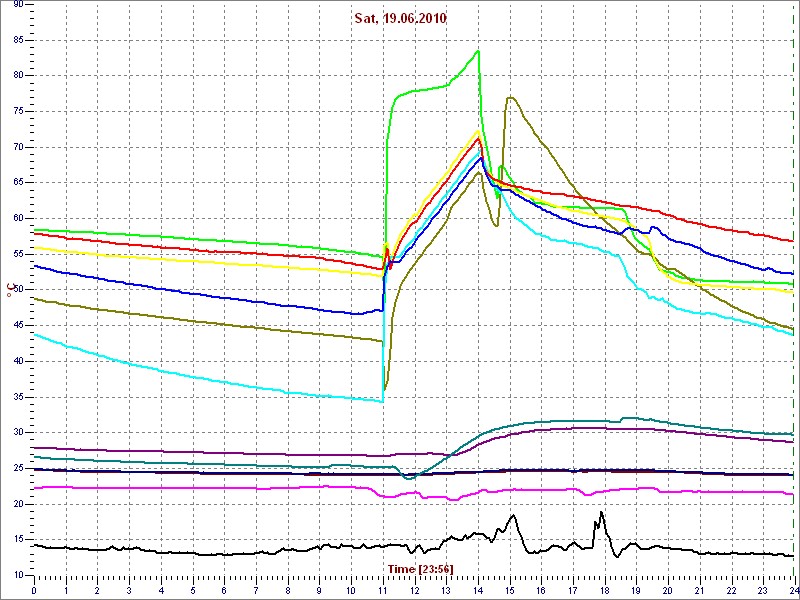The image size is (800, 600).
Task: Select the '30' temperature axis label
Action: [x=17, y=433]
